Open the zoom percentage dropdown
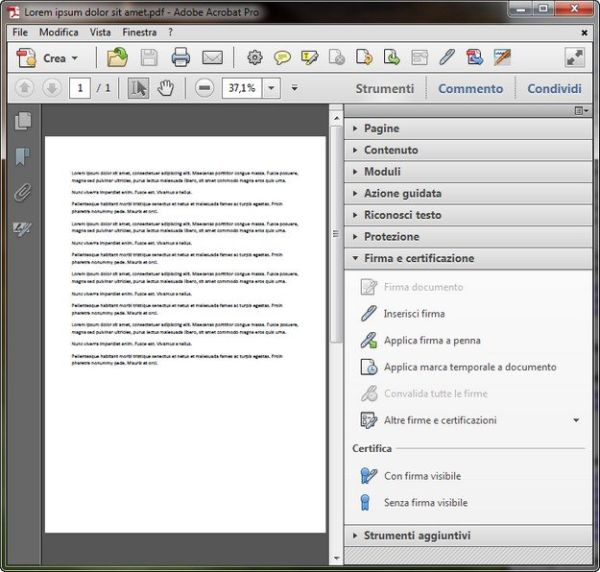This screenshot has height=572, width=600. (272, 88)
